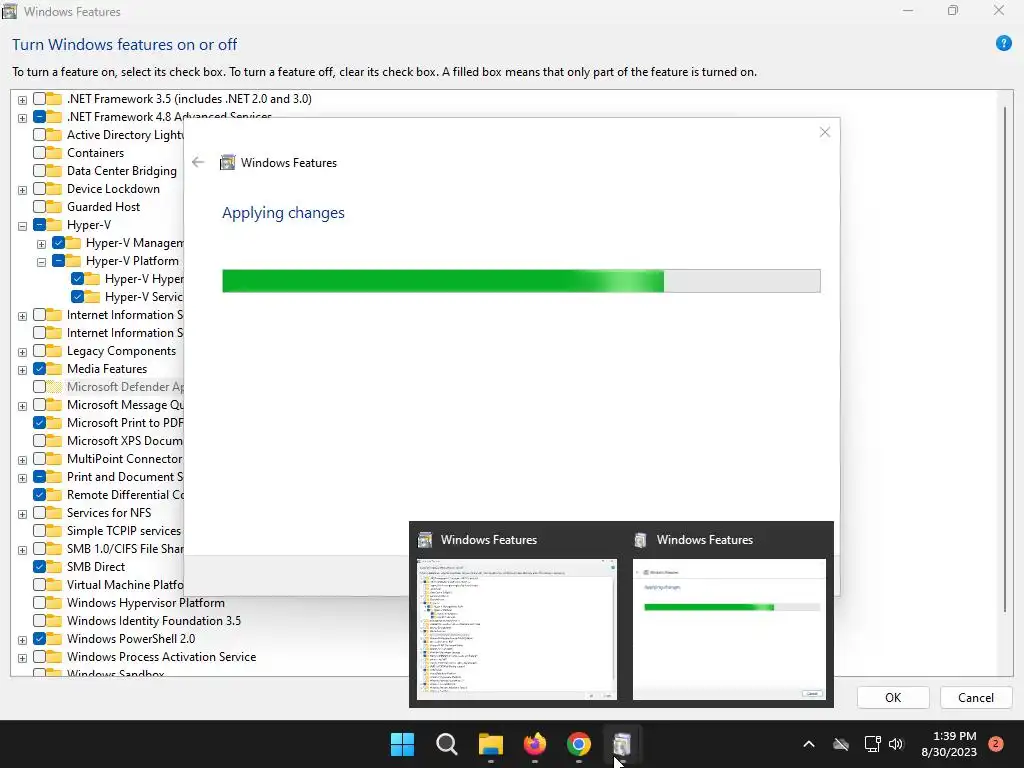Screen dimensions: 1024x768
Task: Expand the .NET Framework 3.5 node
Action: pos(22,100)
